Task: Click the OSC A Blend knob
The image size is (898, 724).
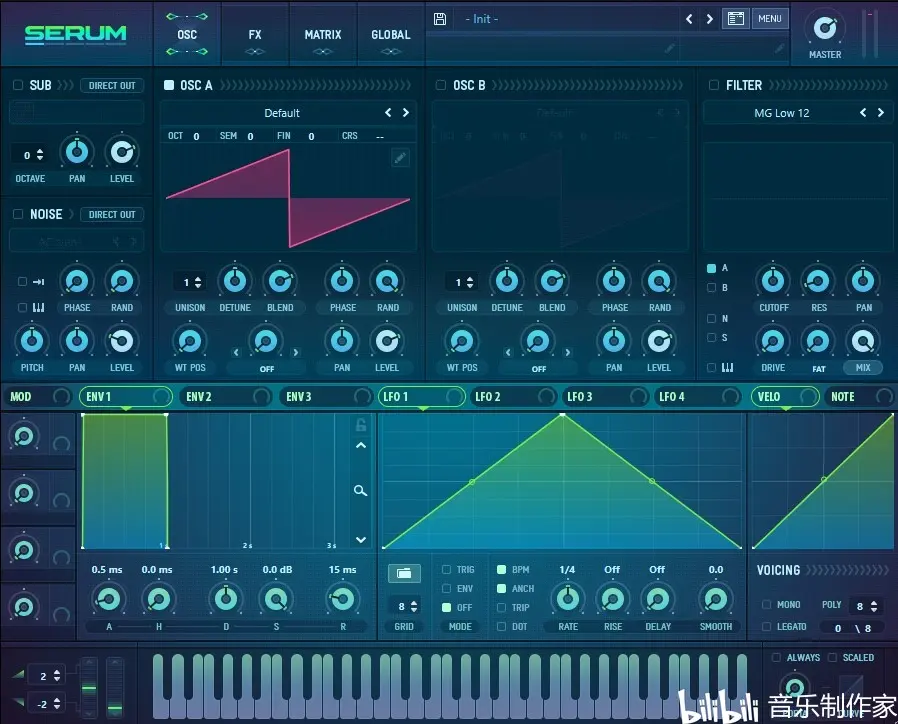Action: 280,281
